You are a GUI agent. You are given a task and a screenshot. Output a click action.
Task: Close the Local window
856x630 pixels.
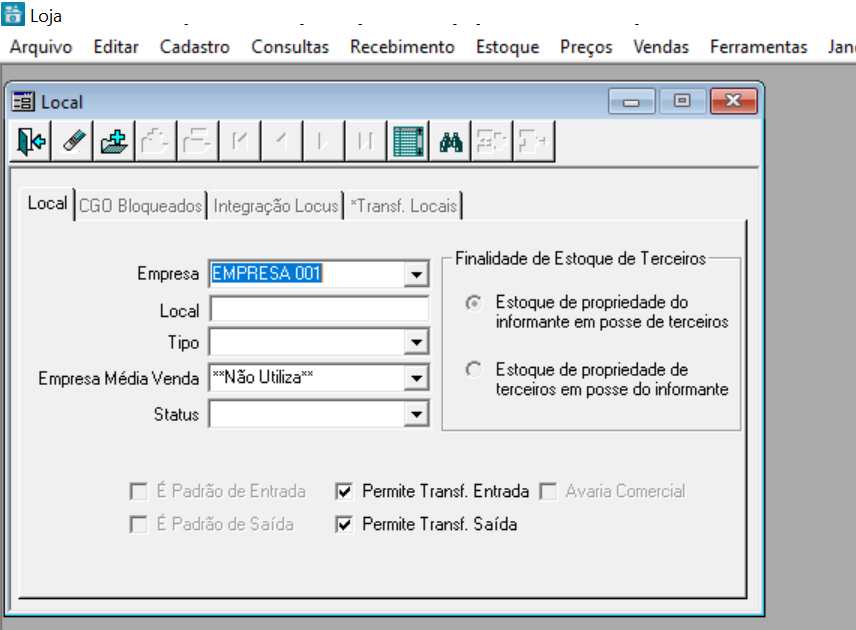(733, 102)
